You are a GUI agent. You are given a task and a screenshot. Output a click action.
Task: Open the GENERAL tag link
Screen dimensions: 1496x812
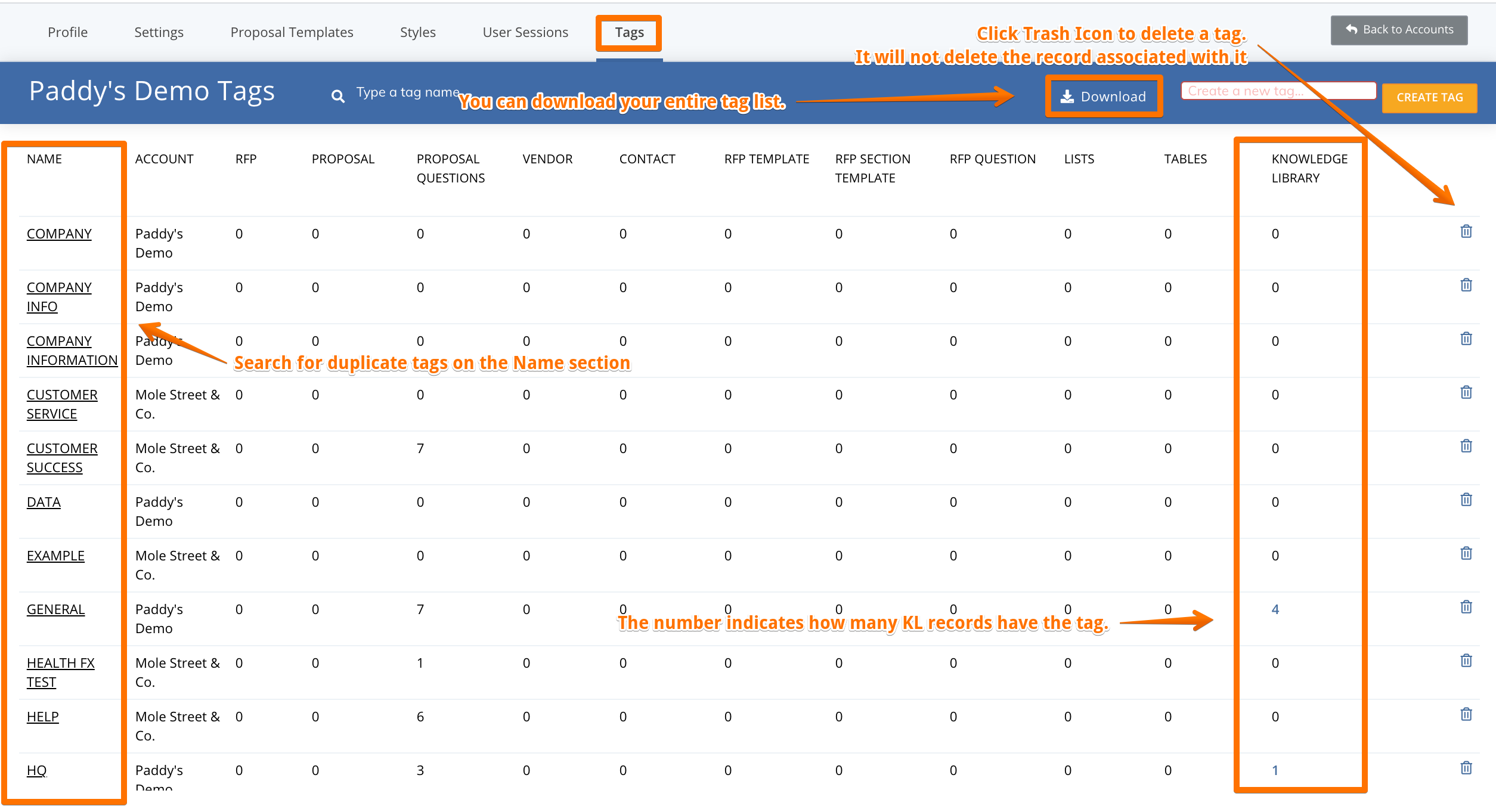[55, 609]
